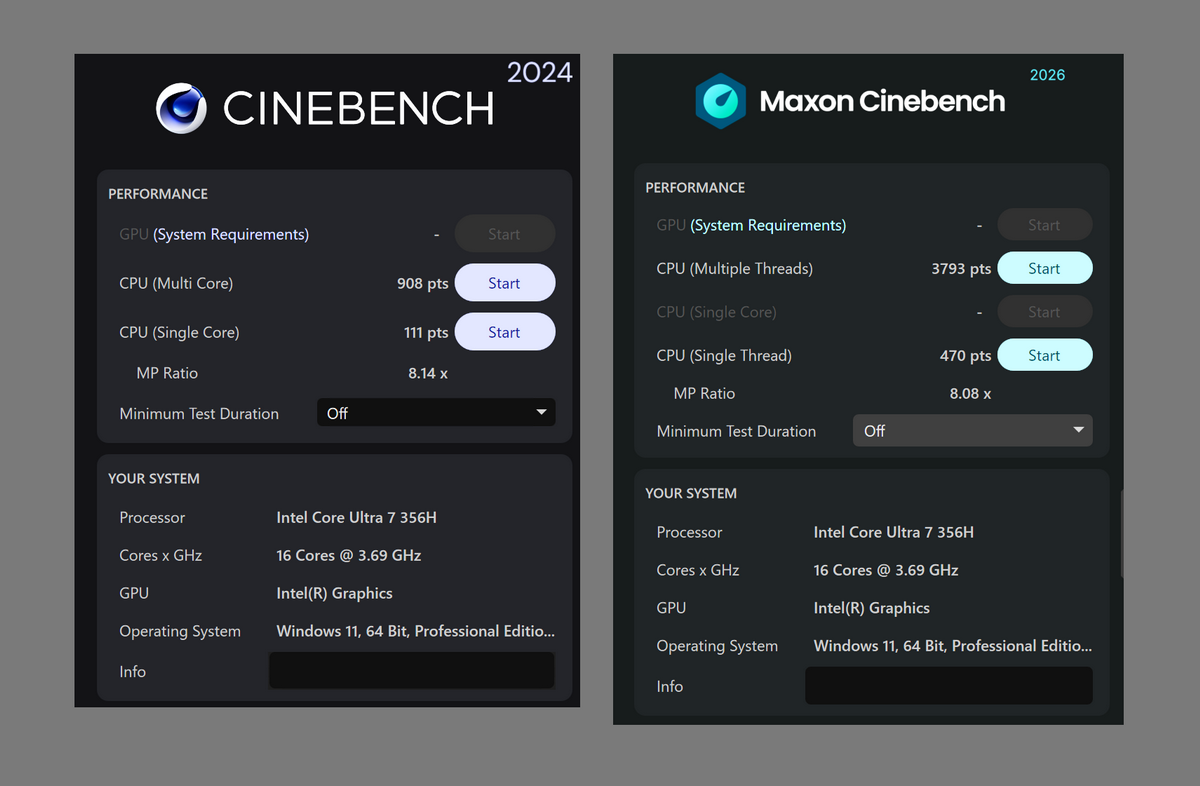Click Intel(R) Graphics GPU value in Cinebench 2026
The image size is (1200, 786).
click(872, 608)
